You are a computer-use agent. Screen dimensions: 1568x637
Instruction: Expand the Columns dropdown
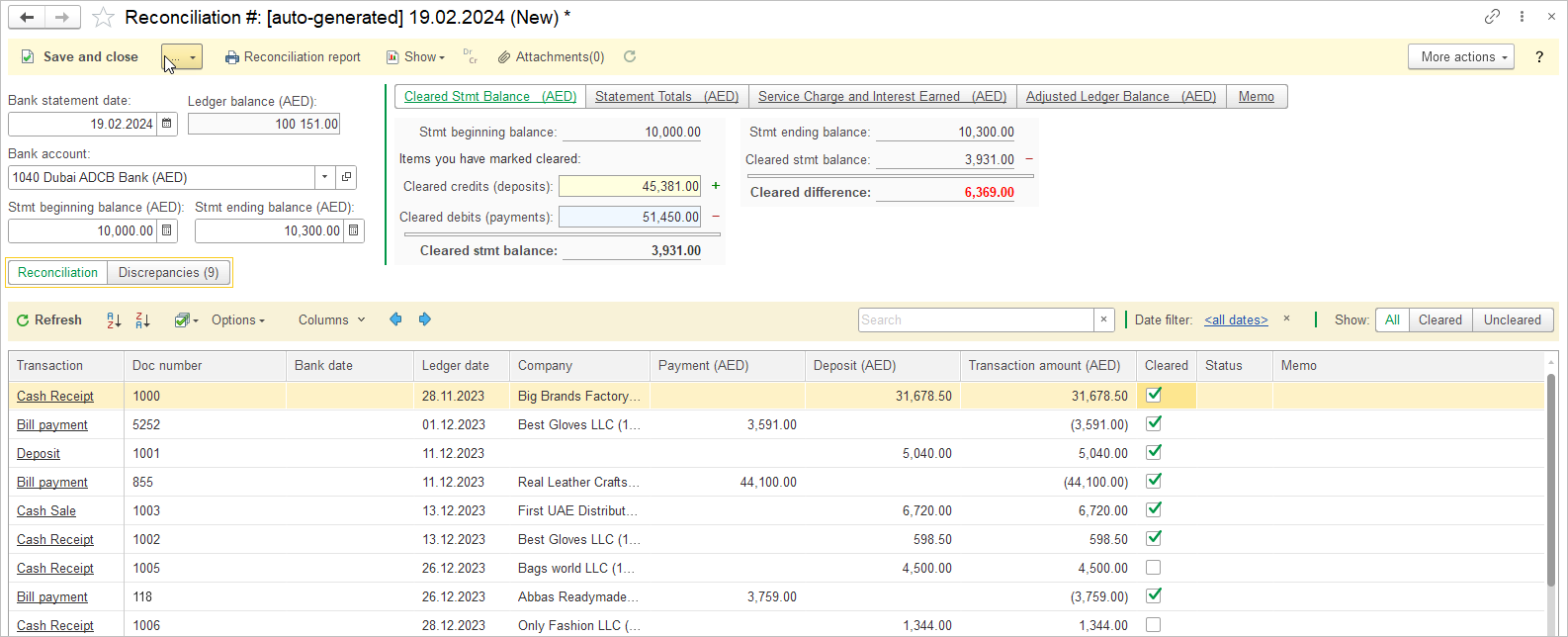click(332, 319)
